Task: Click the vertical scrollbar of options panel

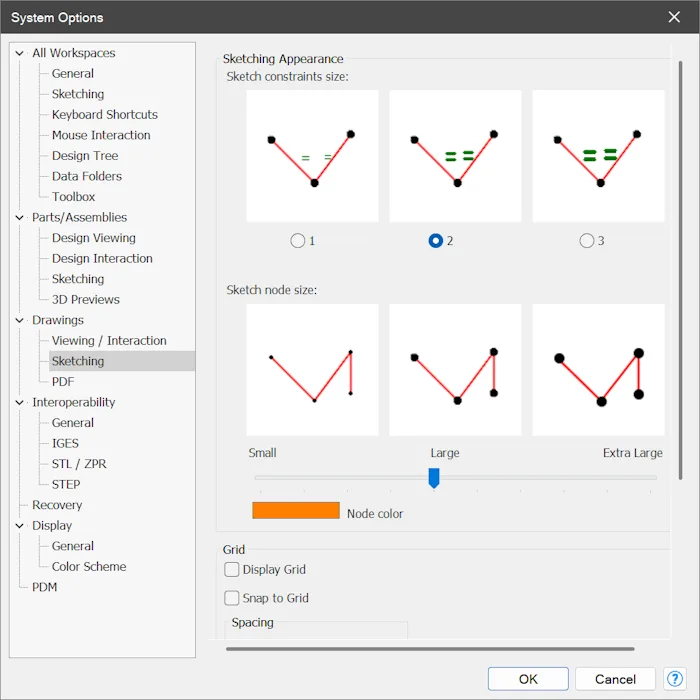Action: coord(680,270)
